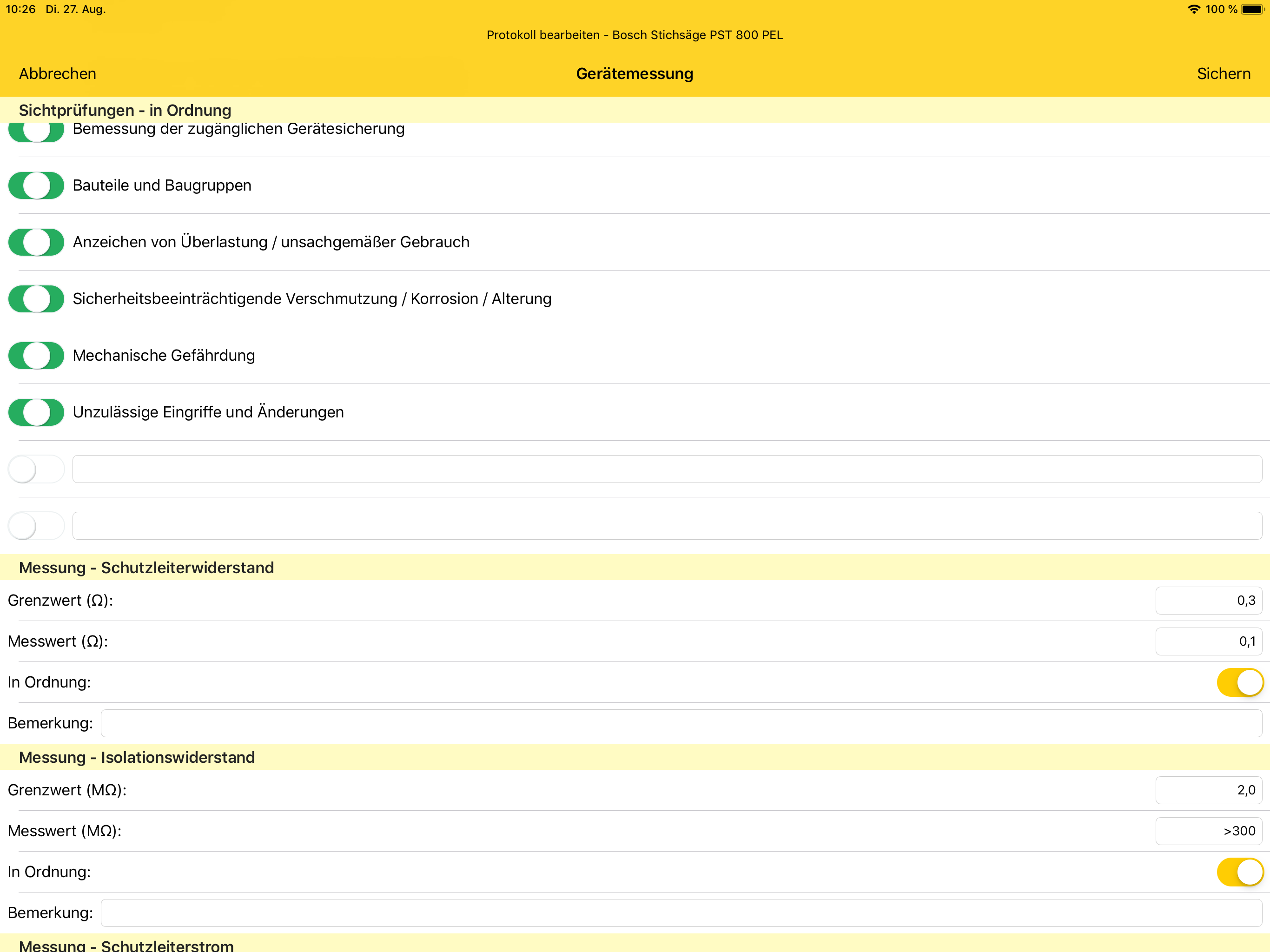The height and width of the screenshot is (952, 1270).
Task: Tap the 'Mechanische Gefährdung' label
Action: coord(164,356)
